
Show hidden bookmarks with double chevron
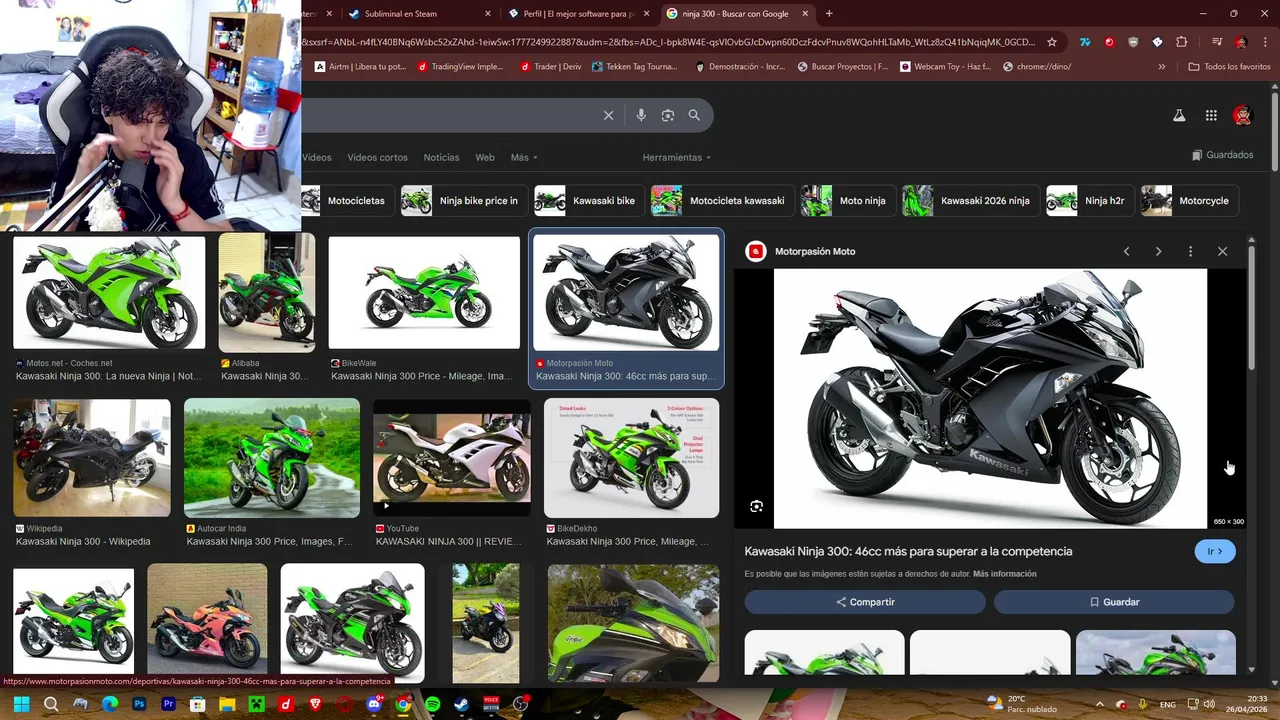pos(1161,67)
